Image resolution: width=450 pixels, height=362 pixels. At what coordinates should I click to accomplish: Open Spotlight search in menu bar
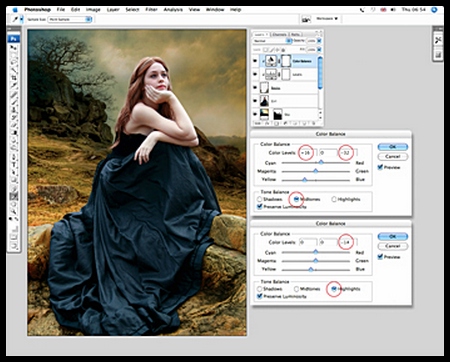(434, 10)
